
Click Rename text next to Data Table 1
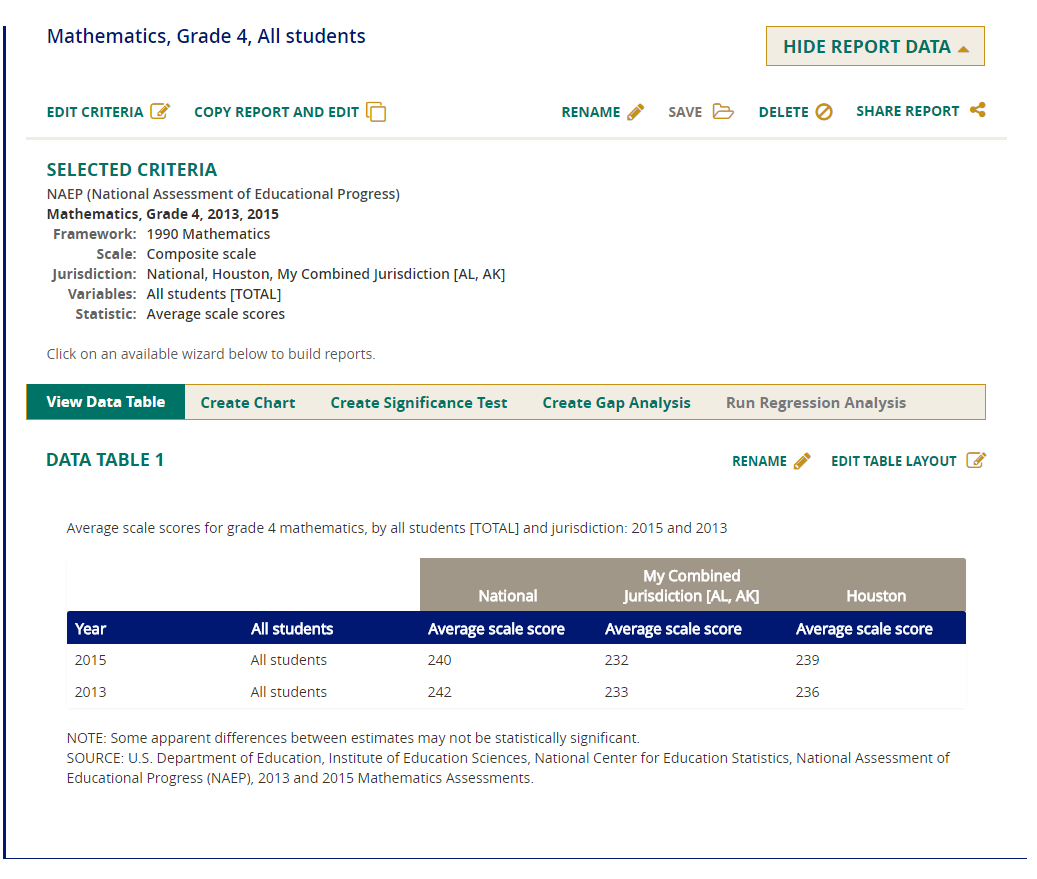pyautogui.click(x=759, y=461)
